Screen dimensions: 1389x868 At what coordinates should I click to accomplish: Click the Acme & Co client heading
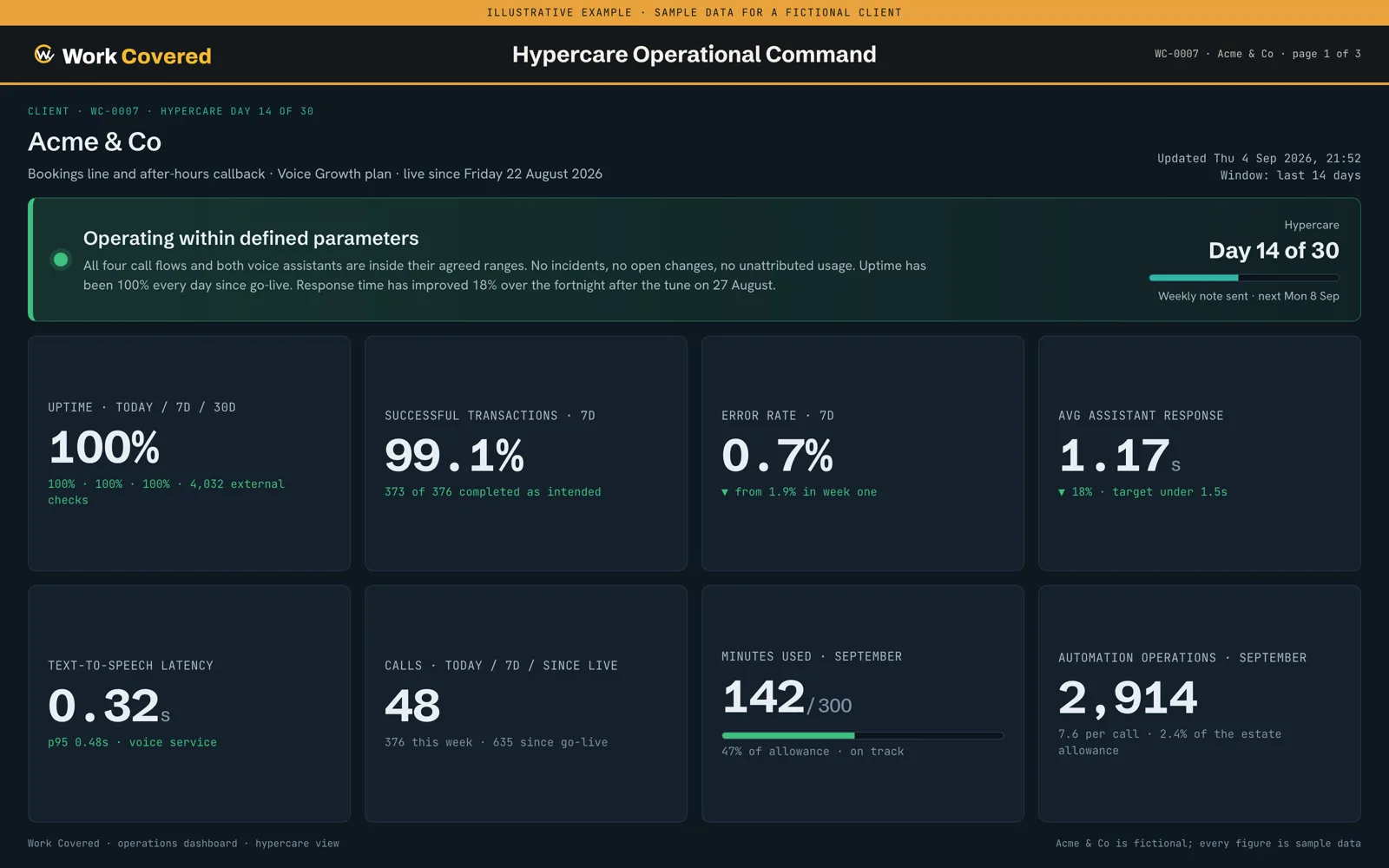coord(95,141)
